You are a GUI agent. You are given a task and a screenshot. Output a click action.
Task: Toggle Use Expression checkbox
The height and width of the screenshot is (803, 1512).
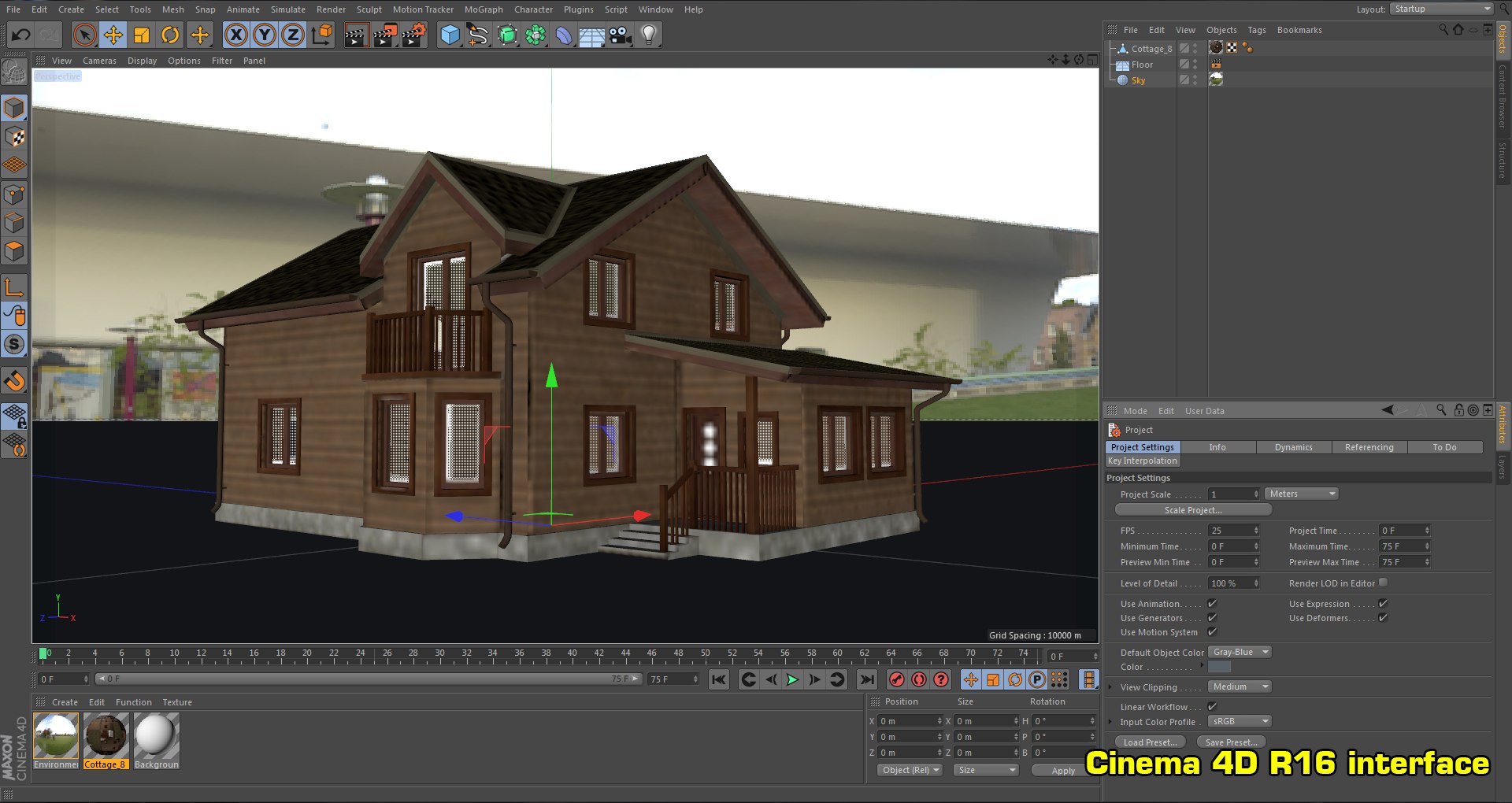point(1383,603)
